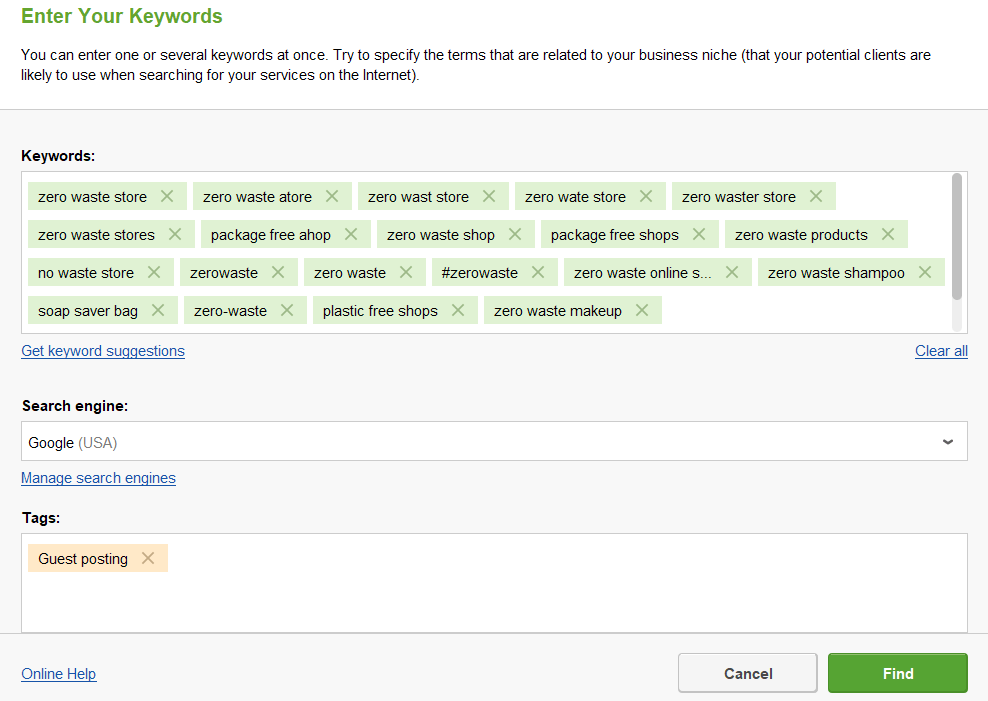Delete the 'zero waste makeup' keyword
Screen dimensions: 988x701
pos(642,309)
